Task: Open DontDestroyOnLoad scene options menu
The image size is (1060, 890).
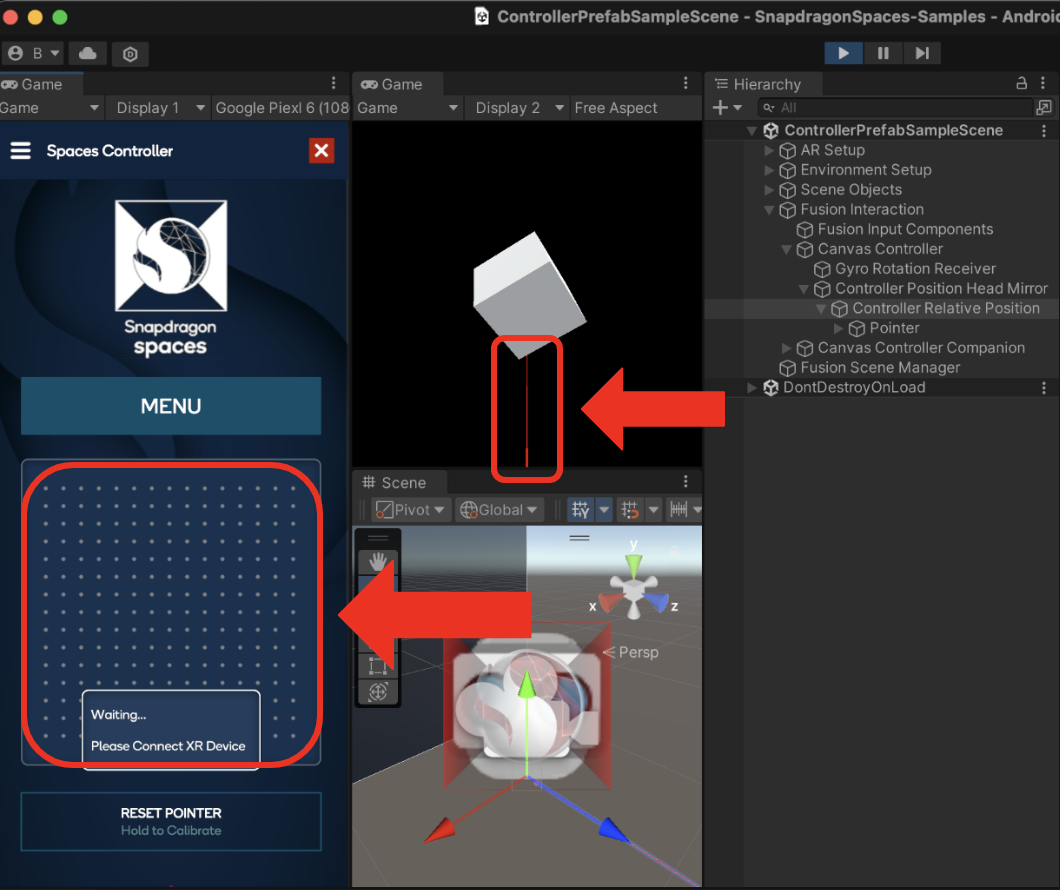Action: coord(1044,387)
